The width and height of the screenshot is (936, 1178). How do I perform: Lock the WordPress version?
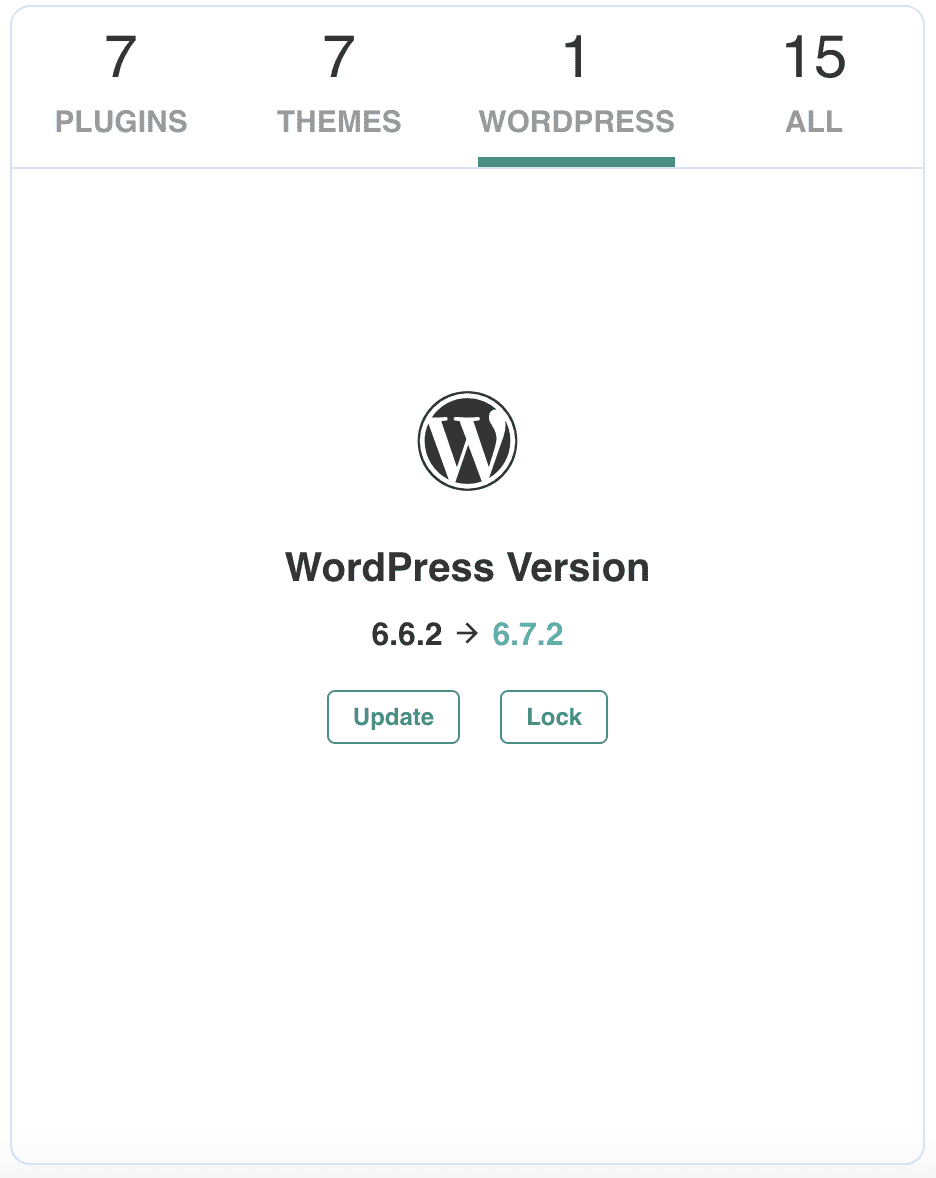pyautogui.click(x=554, y=717)
